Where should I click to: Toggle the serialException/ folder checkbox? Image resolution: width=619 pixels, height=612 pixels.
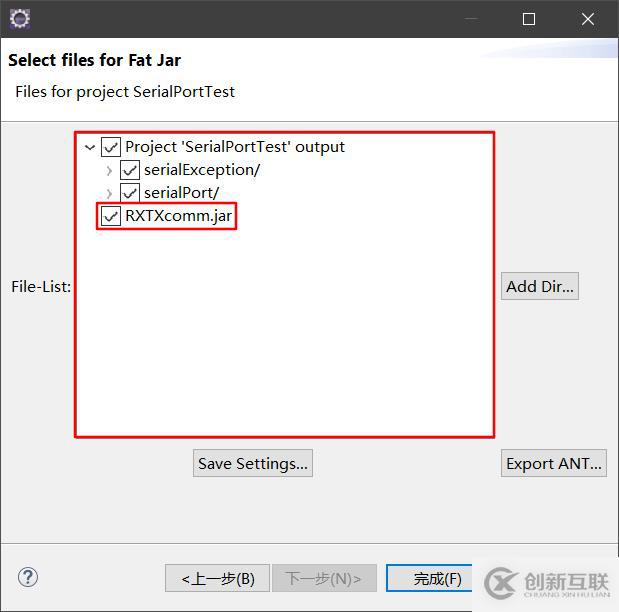[x=130, y=170]
